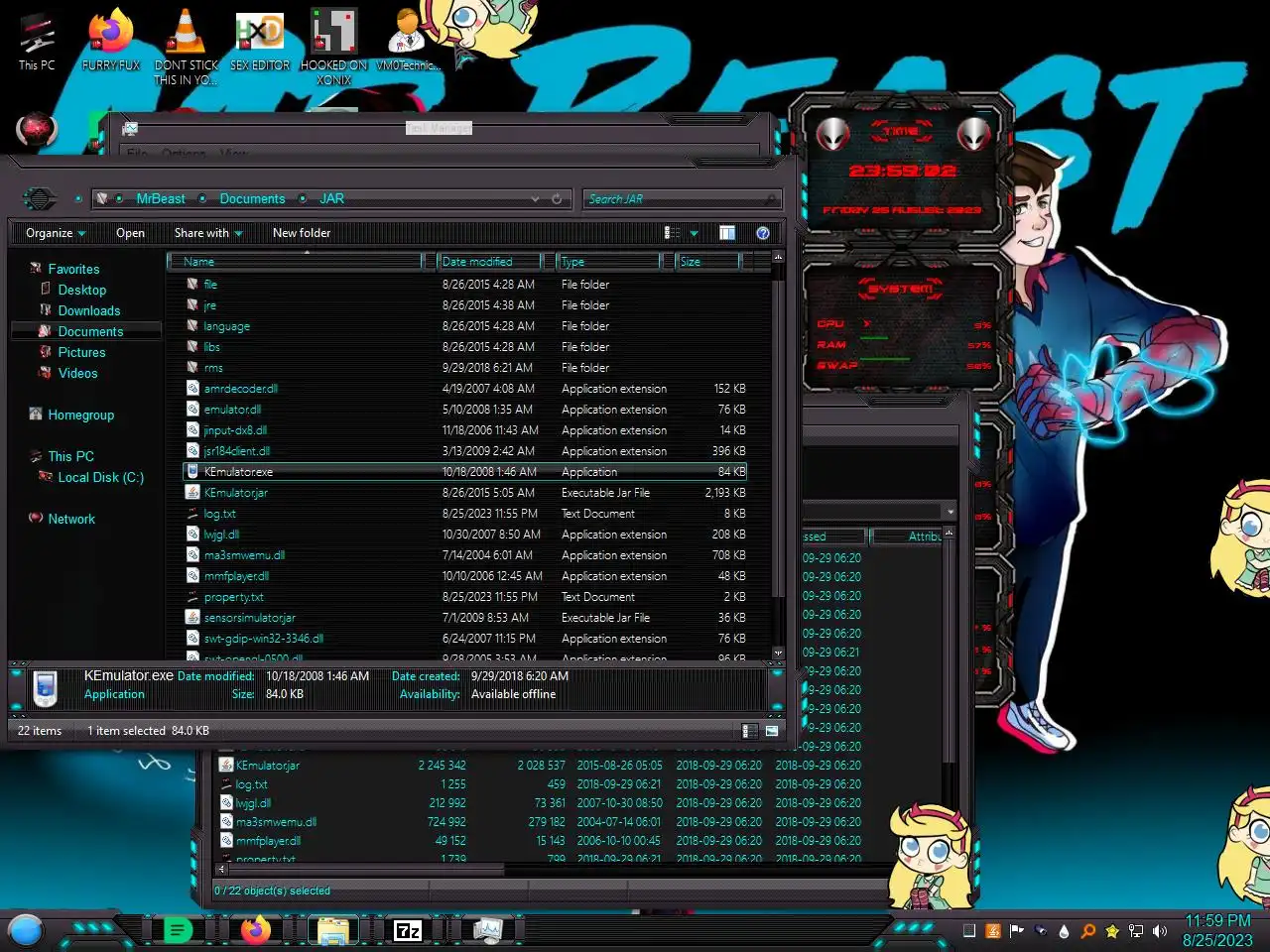This screenshot has height=952, width=1270.
Task: Launch the FURRY FUX Firefox desktop shortcut
Action: tap(111, 40)
